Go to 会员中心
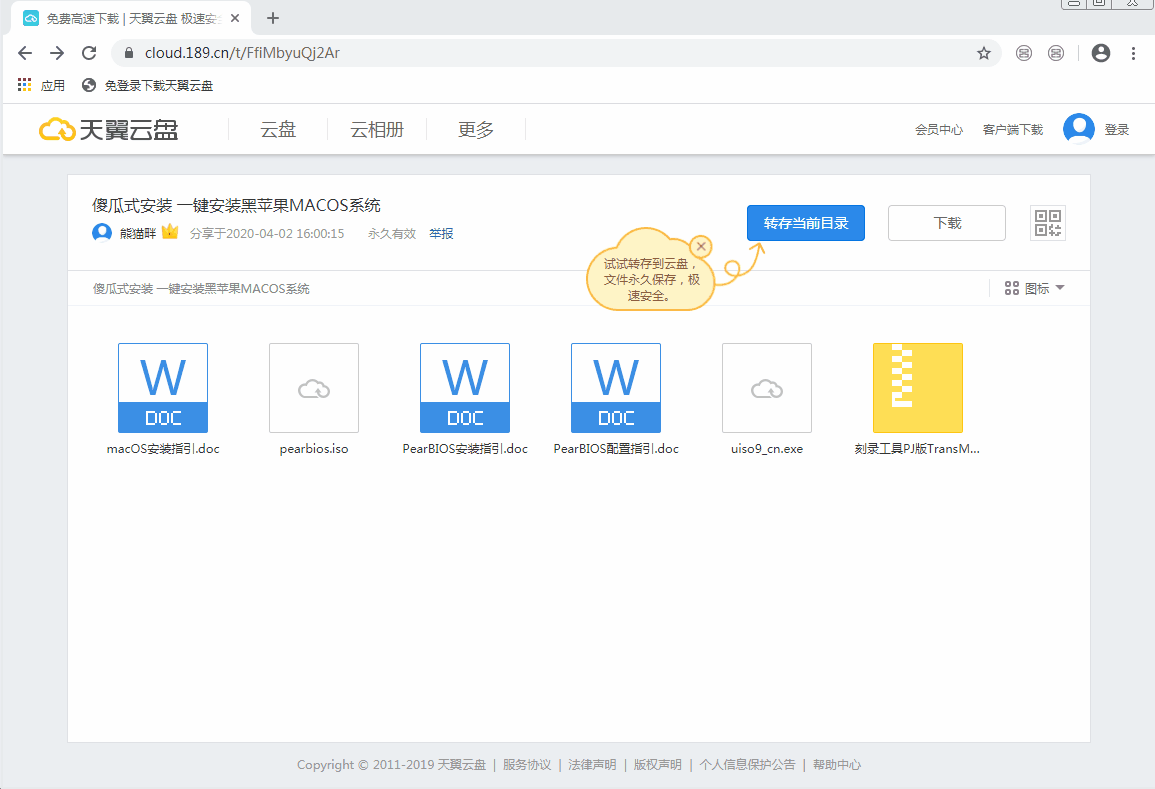 click(x=938, y=130)
